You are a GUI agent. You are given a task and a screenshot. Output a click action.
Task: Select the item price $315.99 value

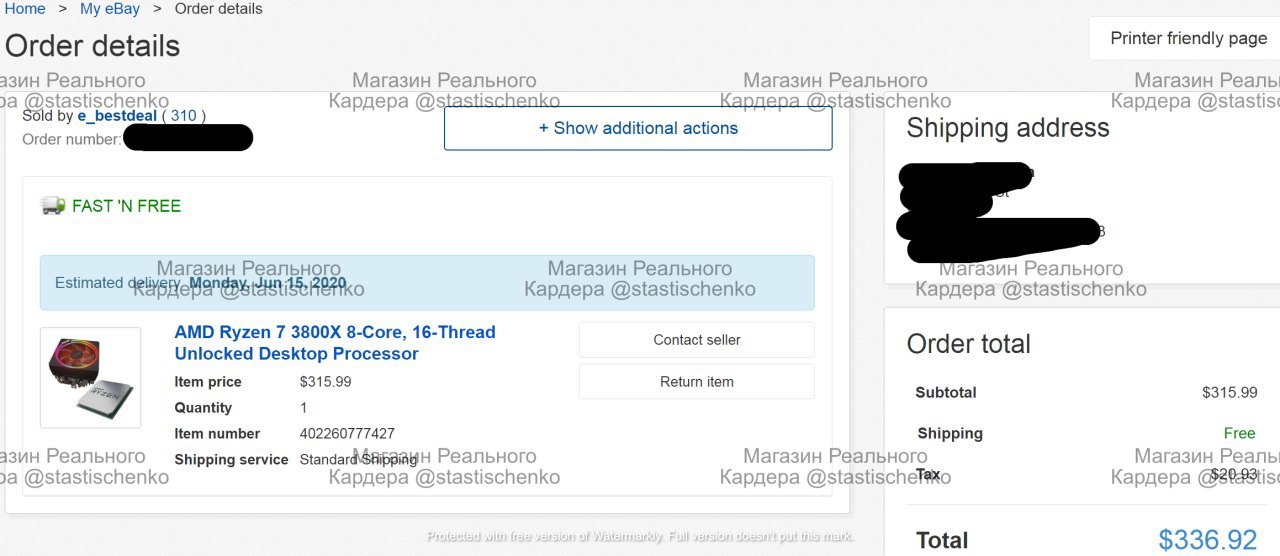326,382
